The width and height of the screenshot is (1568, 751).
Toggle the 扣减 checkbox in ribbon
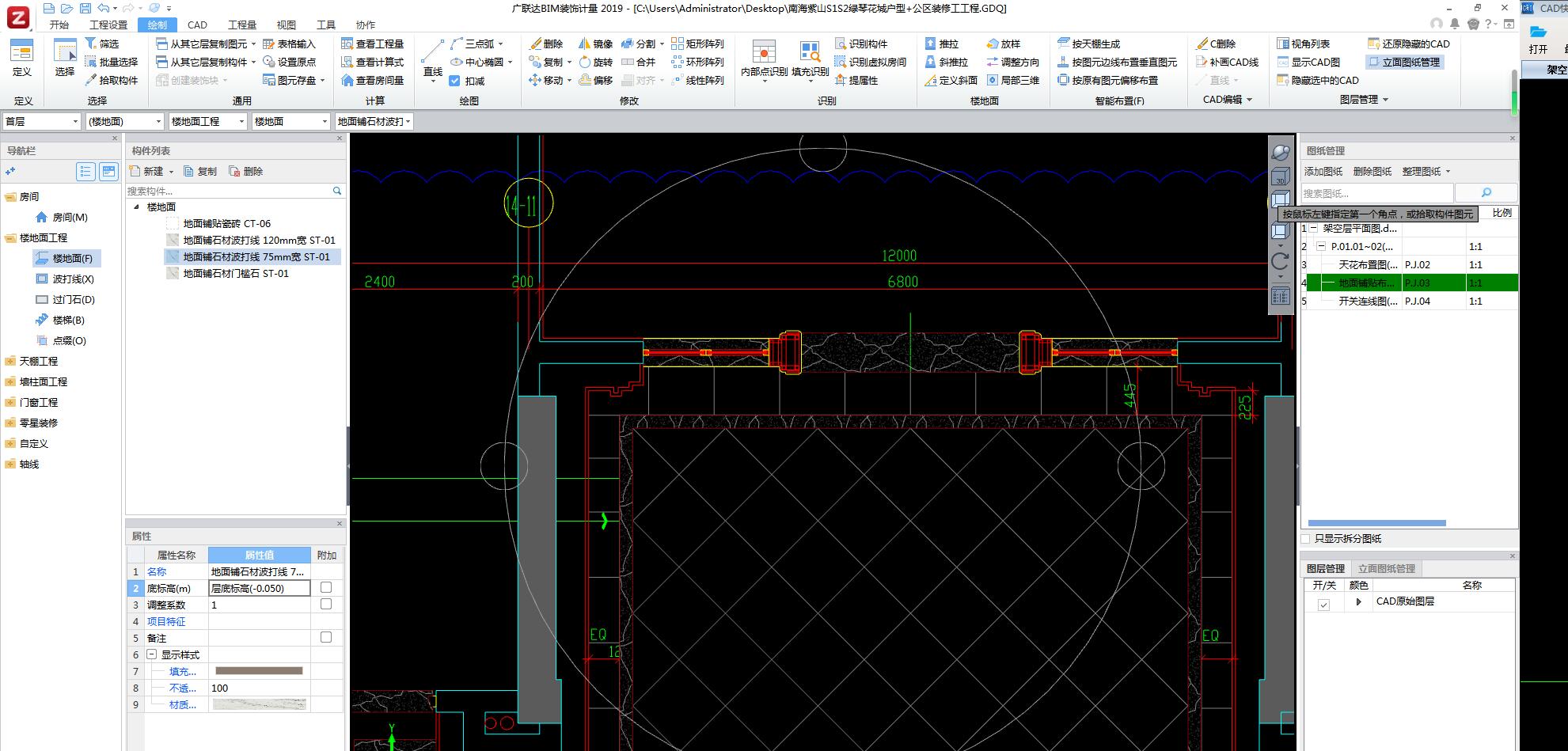point(454,81)
